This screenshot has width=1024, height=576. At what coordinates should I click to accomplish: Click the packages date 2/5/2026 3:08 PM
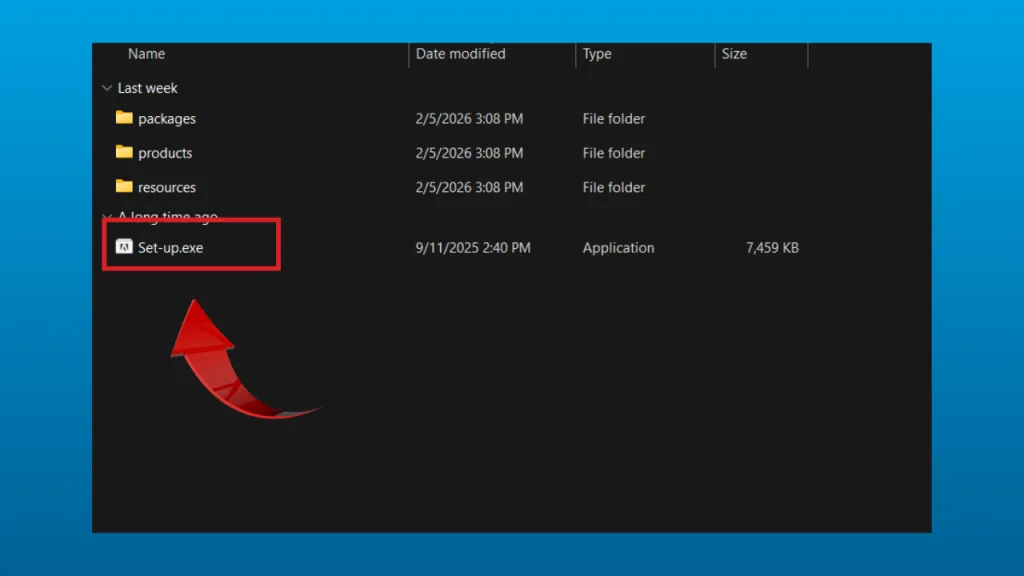(x=470, y=119)
